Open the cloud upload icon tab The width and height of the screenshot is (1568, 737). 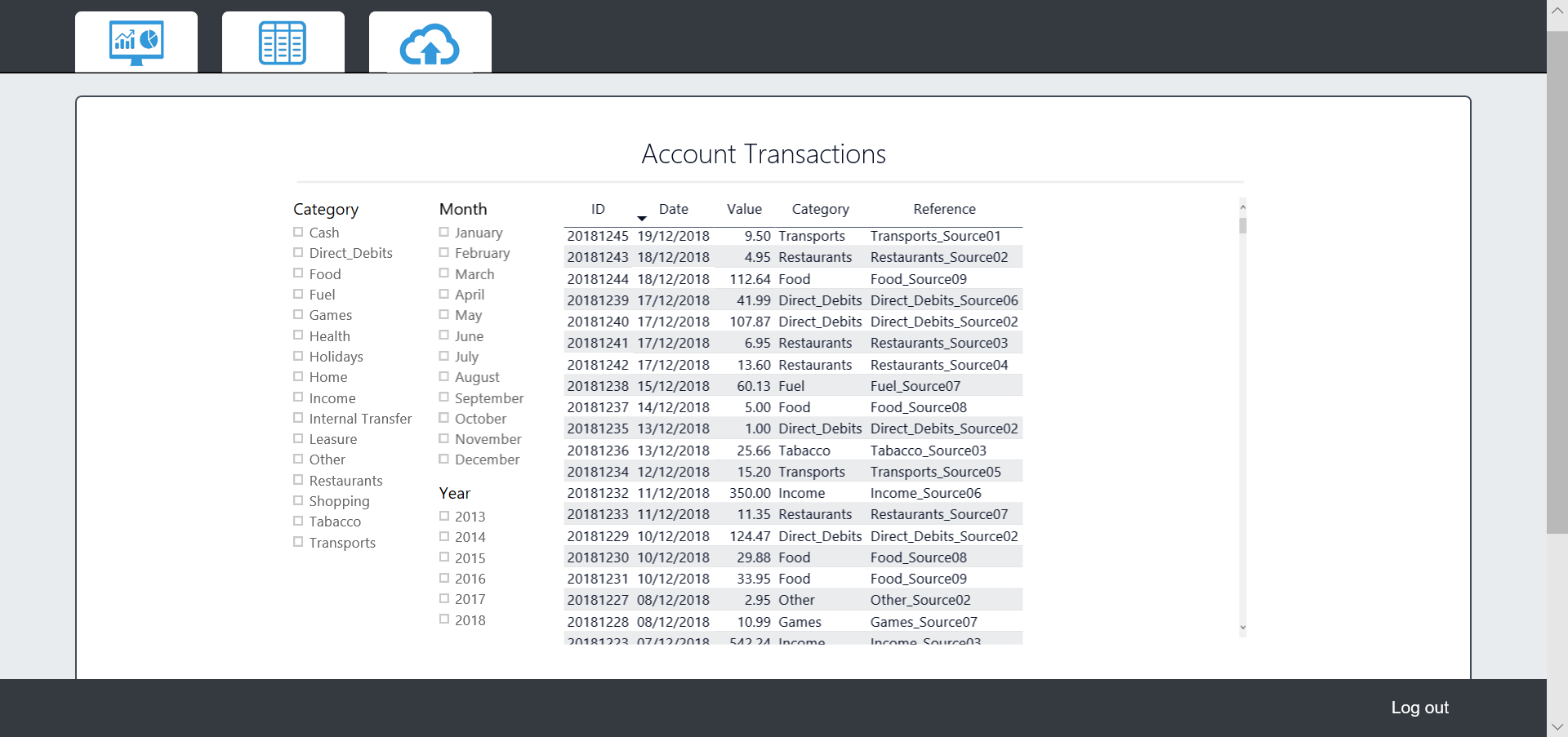tap(430, 42)
